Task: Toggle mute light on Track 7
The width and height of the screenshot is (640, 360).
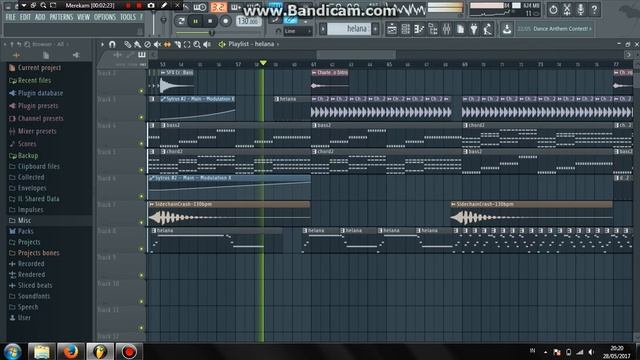Action: coord(142,222)
